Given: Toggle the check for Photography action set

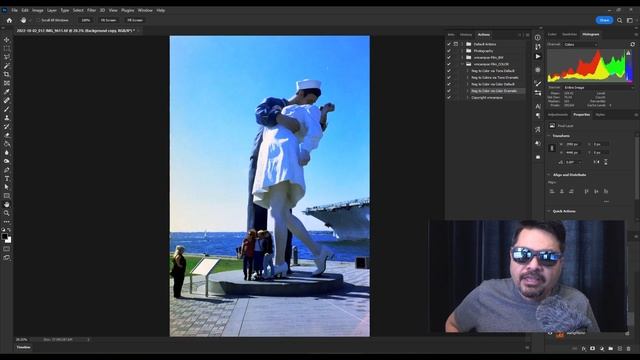Looking at the screenshot, I should coord(449,51).
